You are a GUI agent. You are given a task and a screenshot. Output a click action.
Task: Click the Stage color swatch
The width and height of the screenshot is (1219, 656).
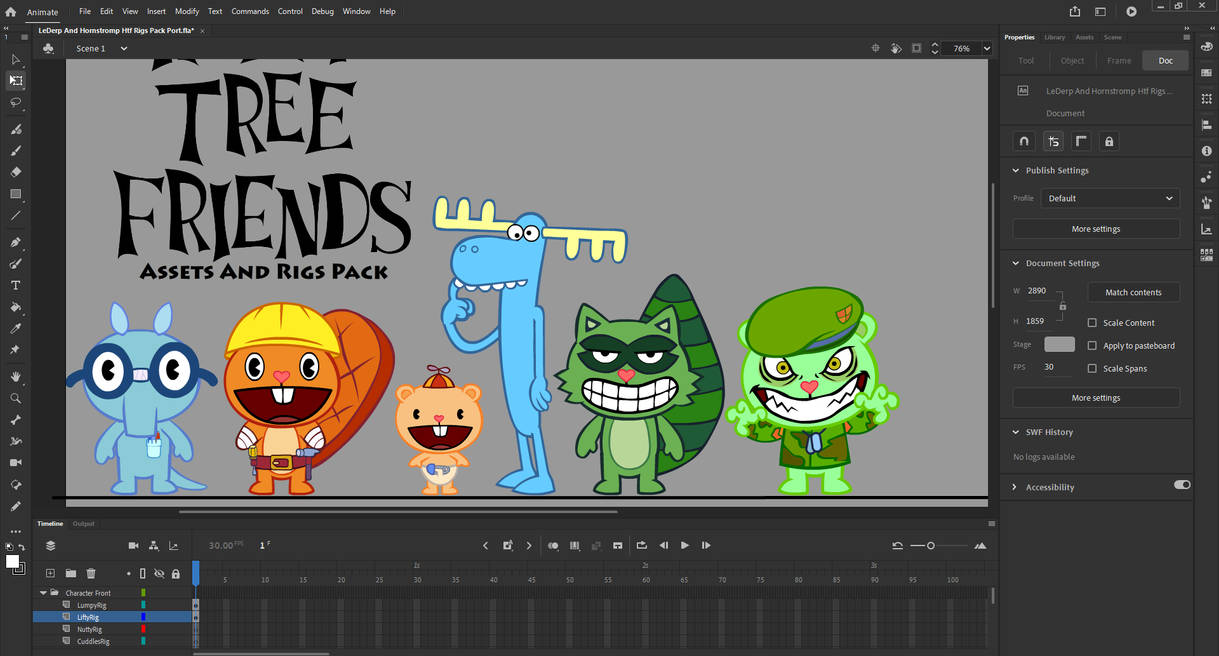(x=1059, y=344)
